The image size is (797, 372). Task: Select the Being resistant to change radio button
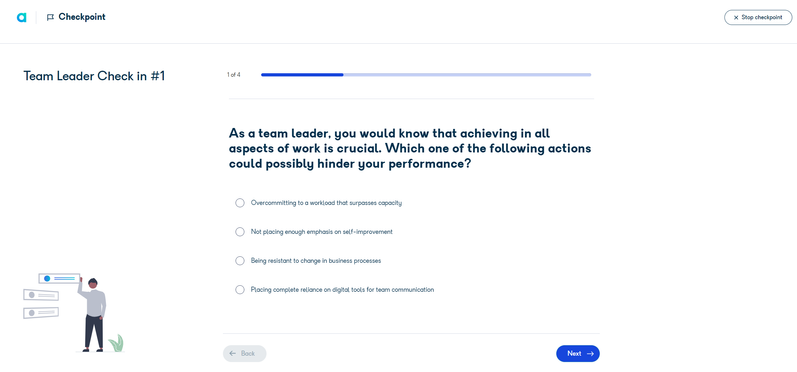coord(240,261)
